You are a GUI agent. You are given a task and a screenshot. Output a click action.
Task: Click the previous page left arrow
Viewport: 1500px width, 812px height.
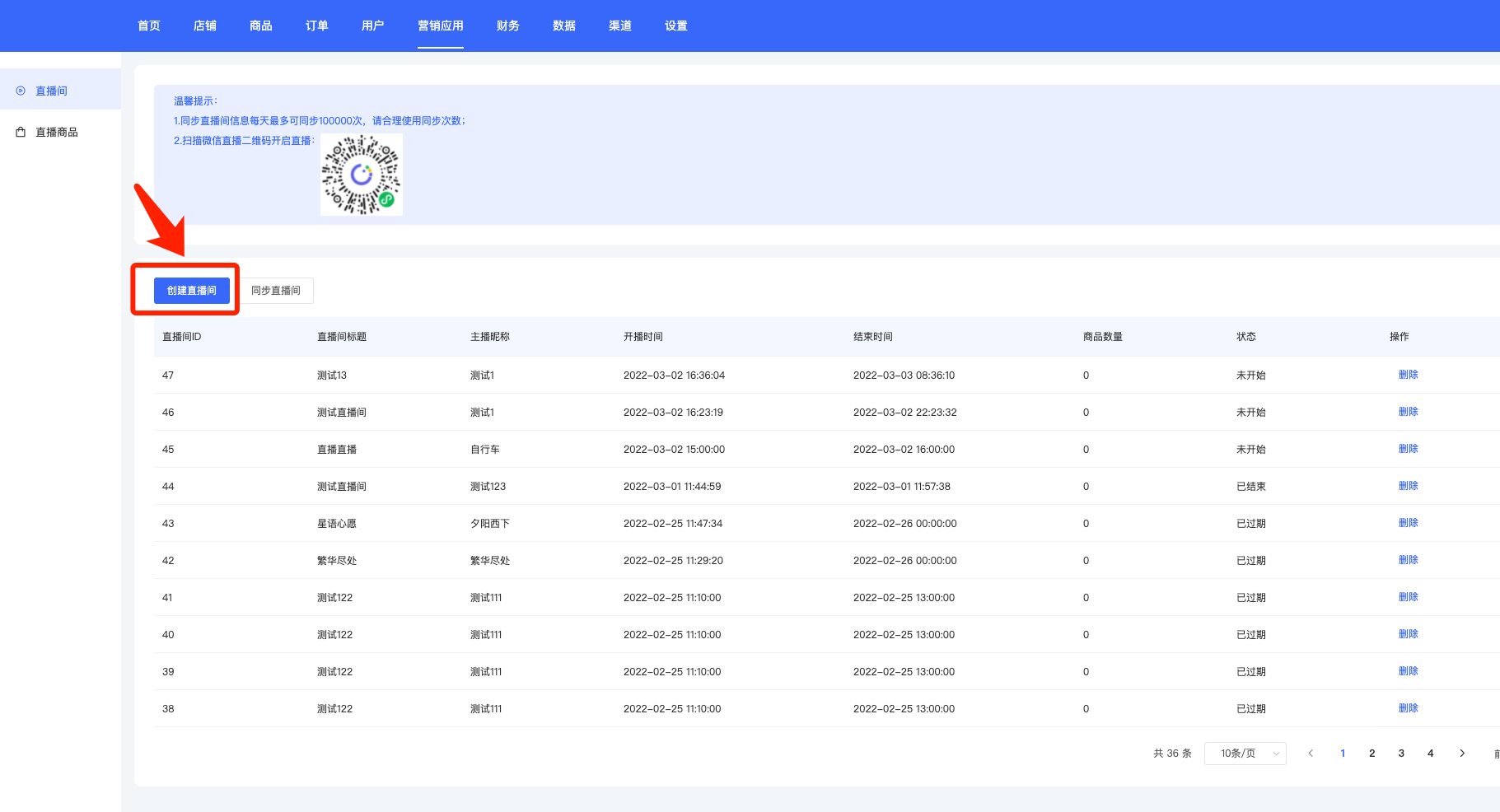pyautogui.click(x=1311, y=754)
